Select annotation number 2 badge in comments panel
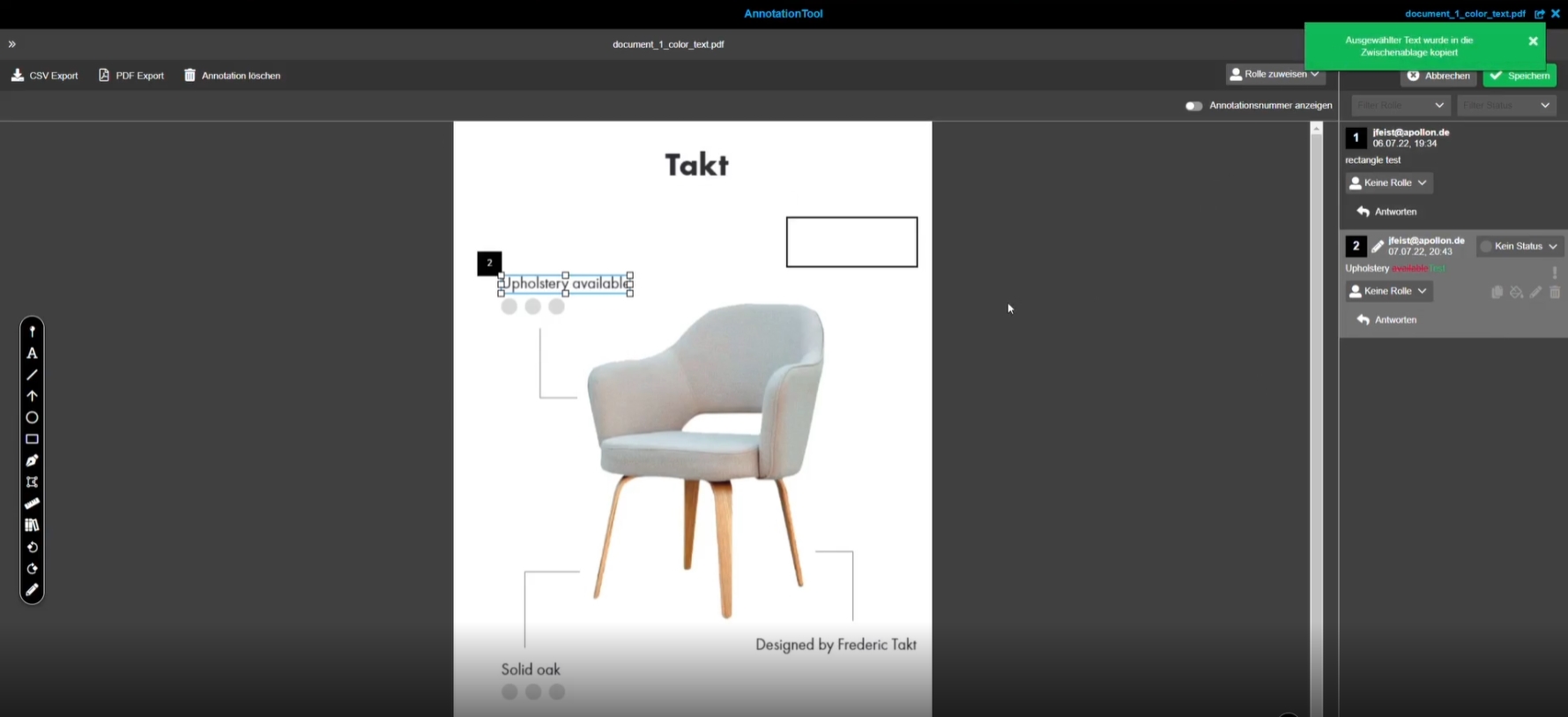This screenshot has width=1568, height=717. point(1356,246)
